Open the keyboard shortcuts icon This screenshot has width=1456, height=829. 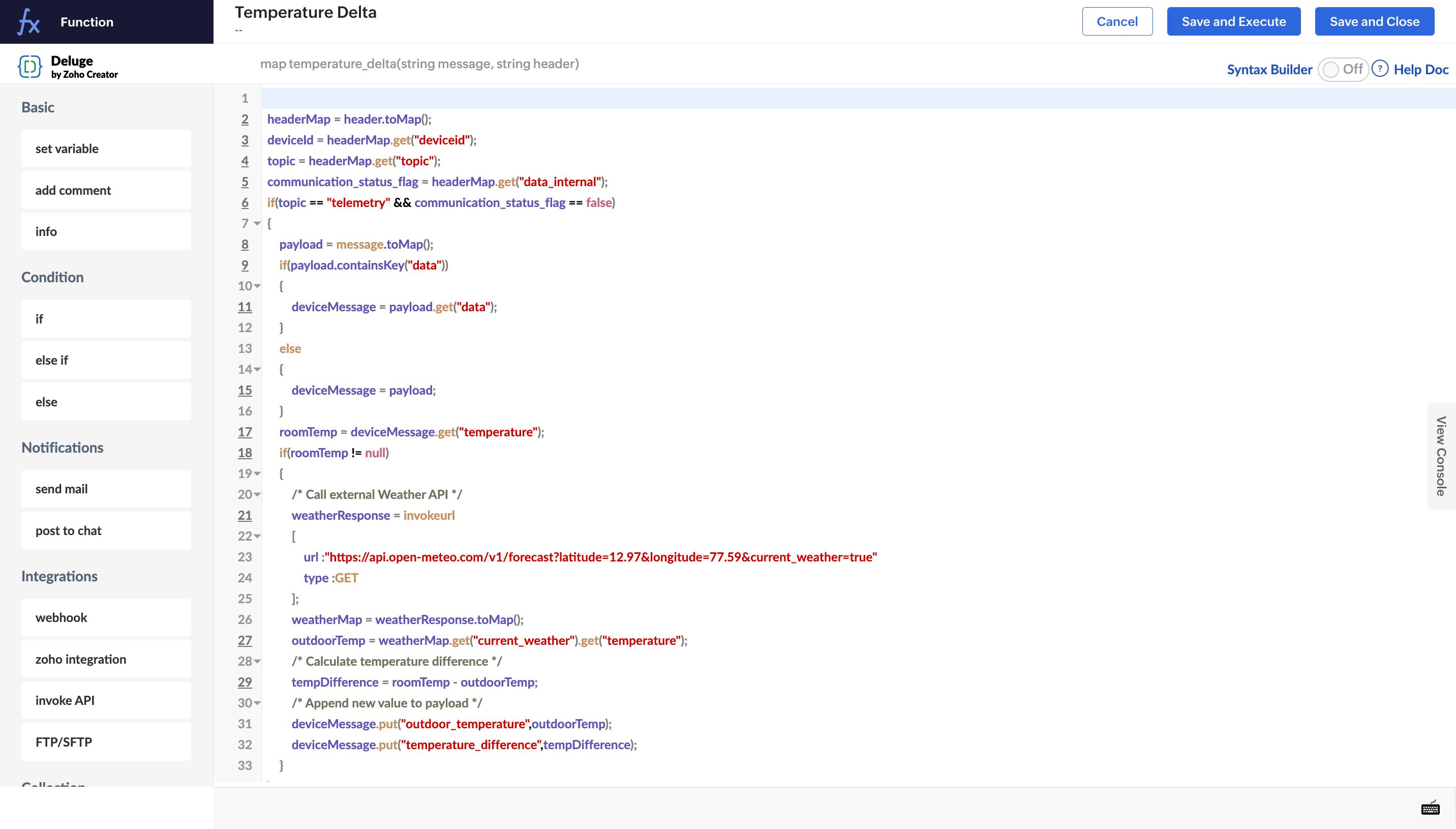click(1430, 808)
